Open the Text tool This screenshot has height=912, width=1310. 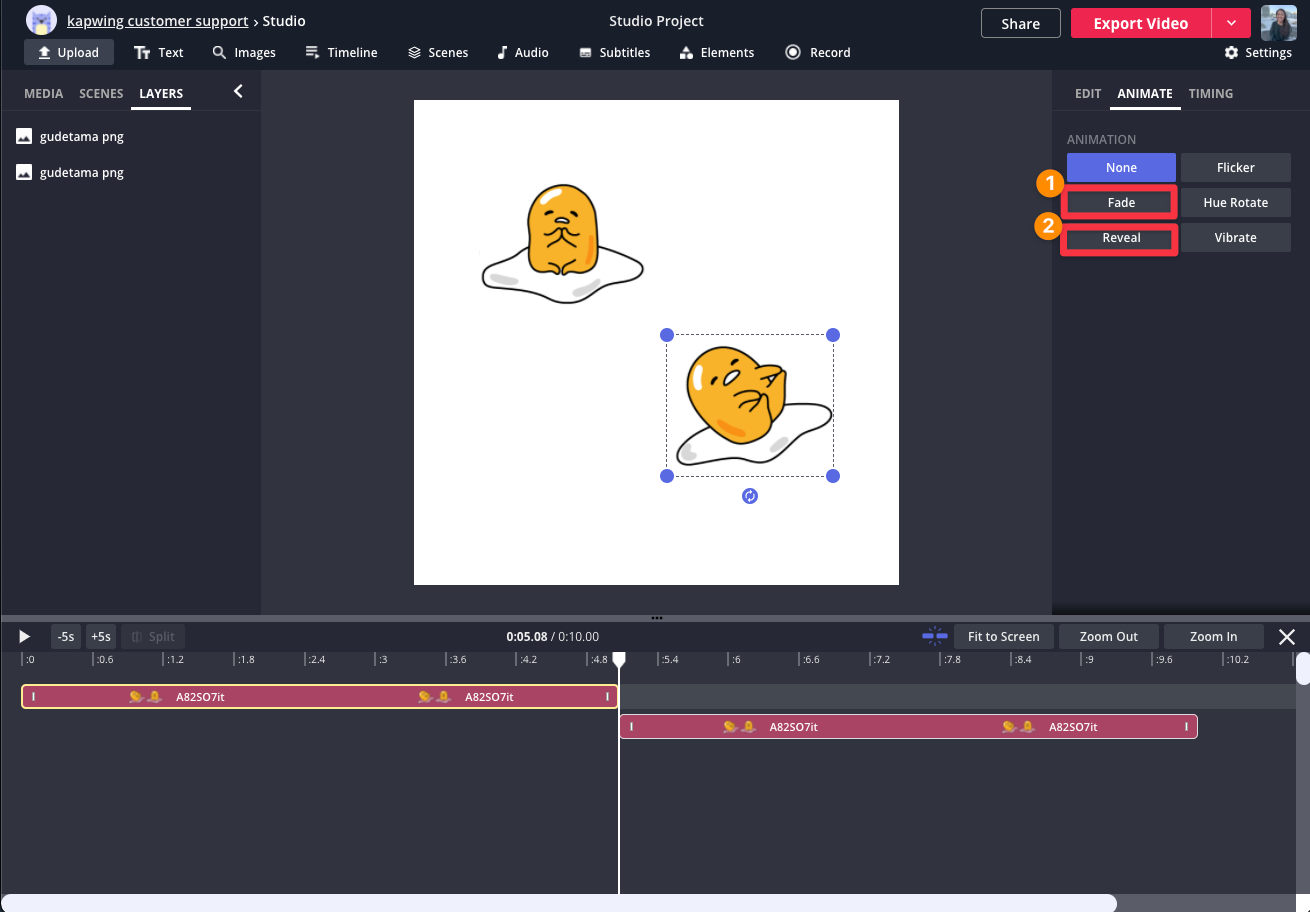pos(159,52)
